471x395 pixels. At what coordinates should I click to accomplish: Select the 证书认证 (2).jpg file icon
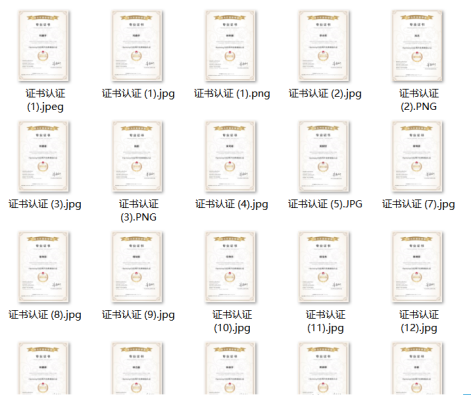pyautogui.click(x=324, y=46)
